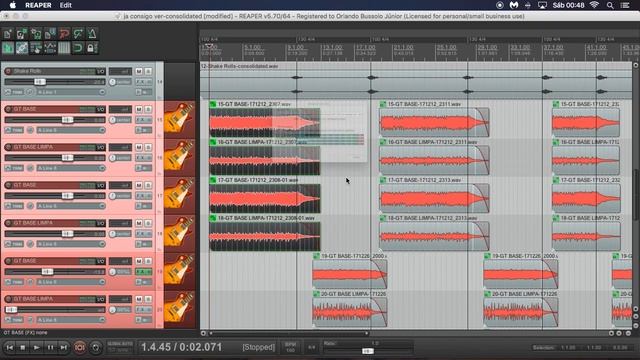The height and width of the screenshot is (360, 640).
Task: Click the time signature field in transport
Action: pos(311,347)
